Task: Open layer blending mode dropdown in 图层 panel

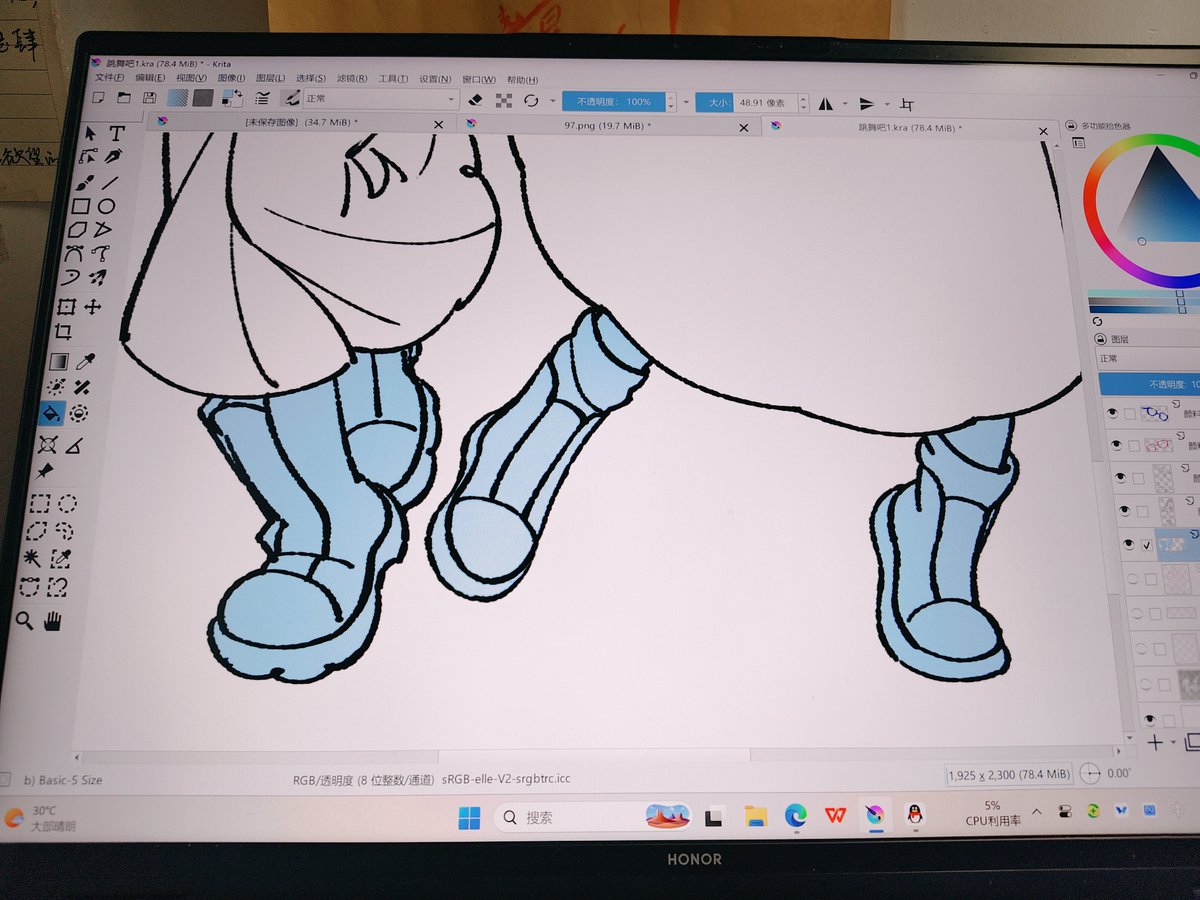Action: point(1148,358)
